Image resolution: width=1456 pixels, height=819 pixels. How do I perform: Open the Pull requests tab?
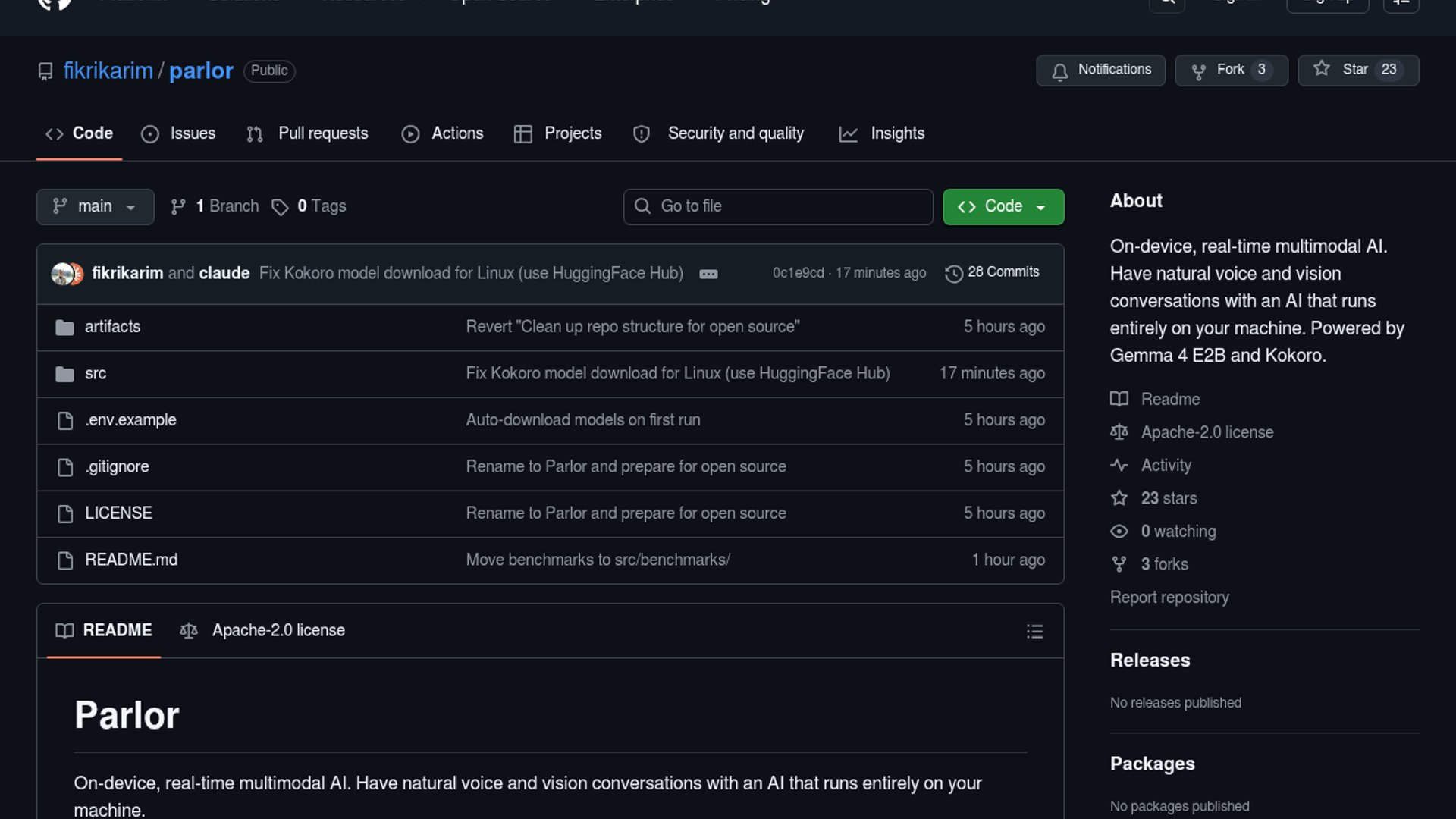tap(308, 133)
